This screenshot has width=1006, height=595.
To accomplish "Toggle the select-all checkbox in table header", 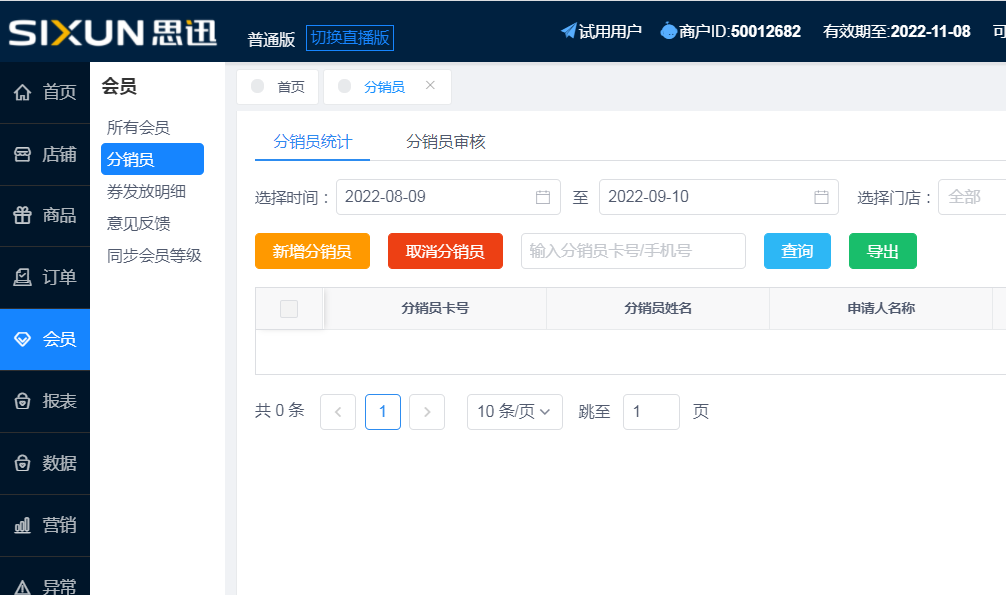I will pyautogui.click(x=288, y=308).
